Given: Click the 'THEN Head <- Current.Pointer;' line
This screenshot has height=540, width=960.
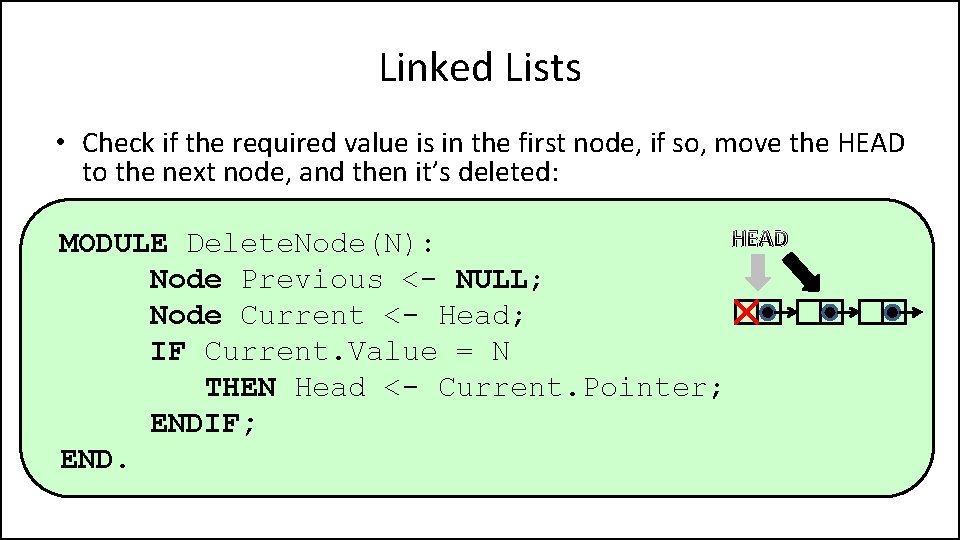Looking at the screenshot, I should click(x=463, y=387).
